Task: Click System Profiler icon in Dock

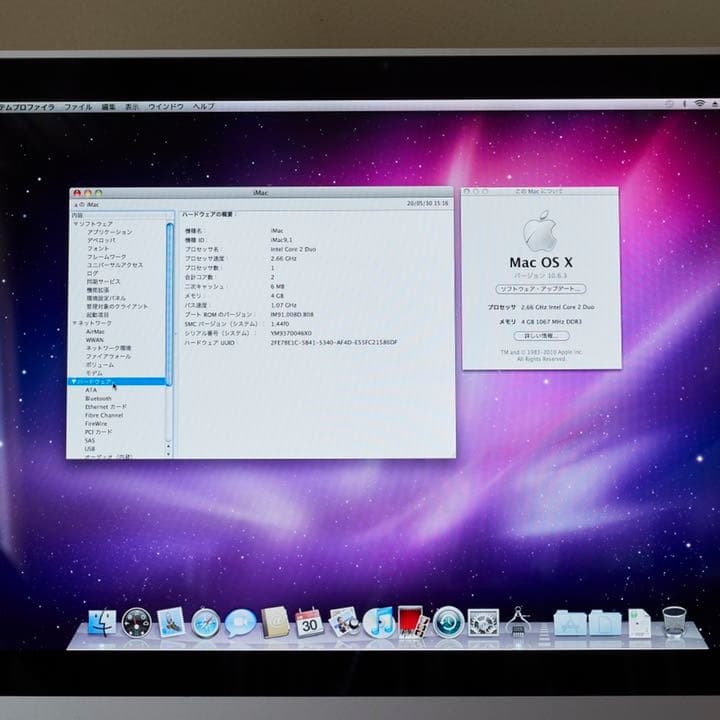Action: [x=518, y=622]
